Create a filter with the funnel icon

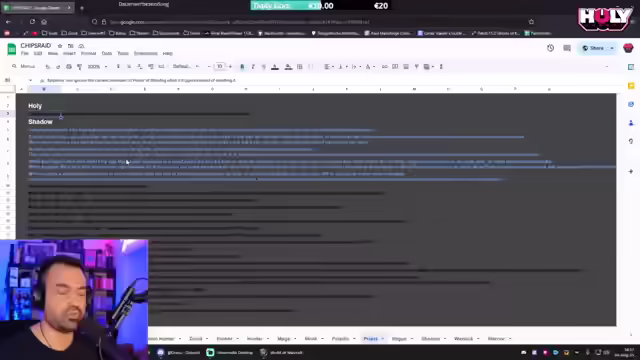pos(416,67)
